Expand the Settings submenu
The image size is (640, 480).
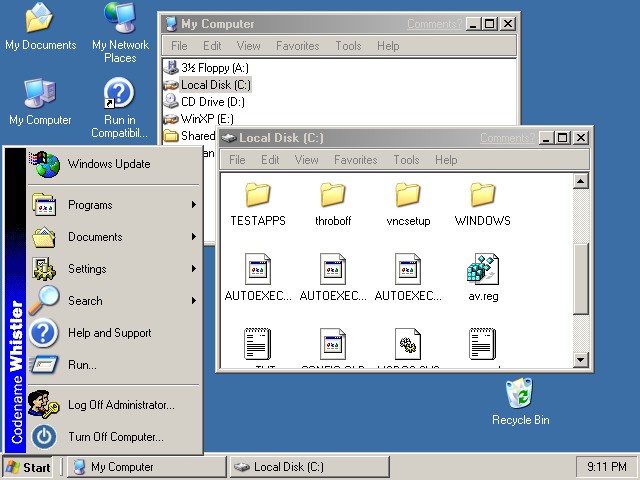[x=113, y=269]
